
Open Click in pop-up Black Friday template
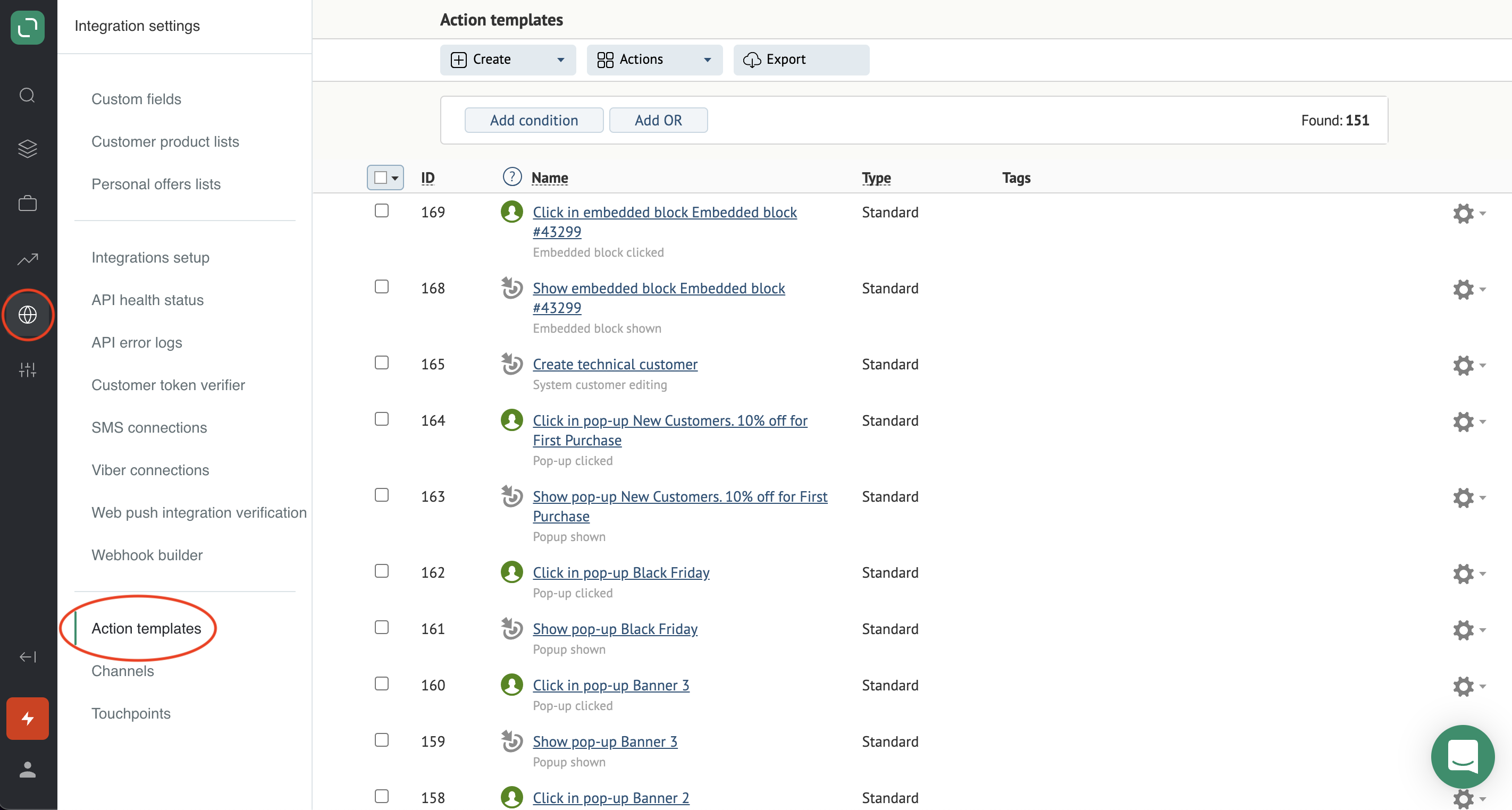(621, 573)
